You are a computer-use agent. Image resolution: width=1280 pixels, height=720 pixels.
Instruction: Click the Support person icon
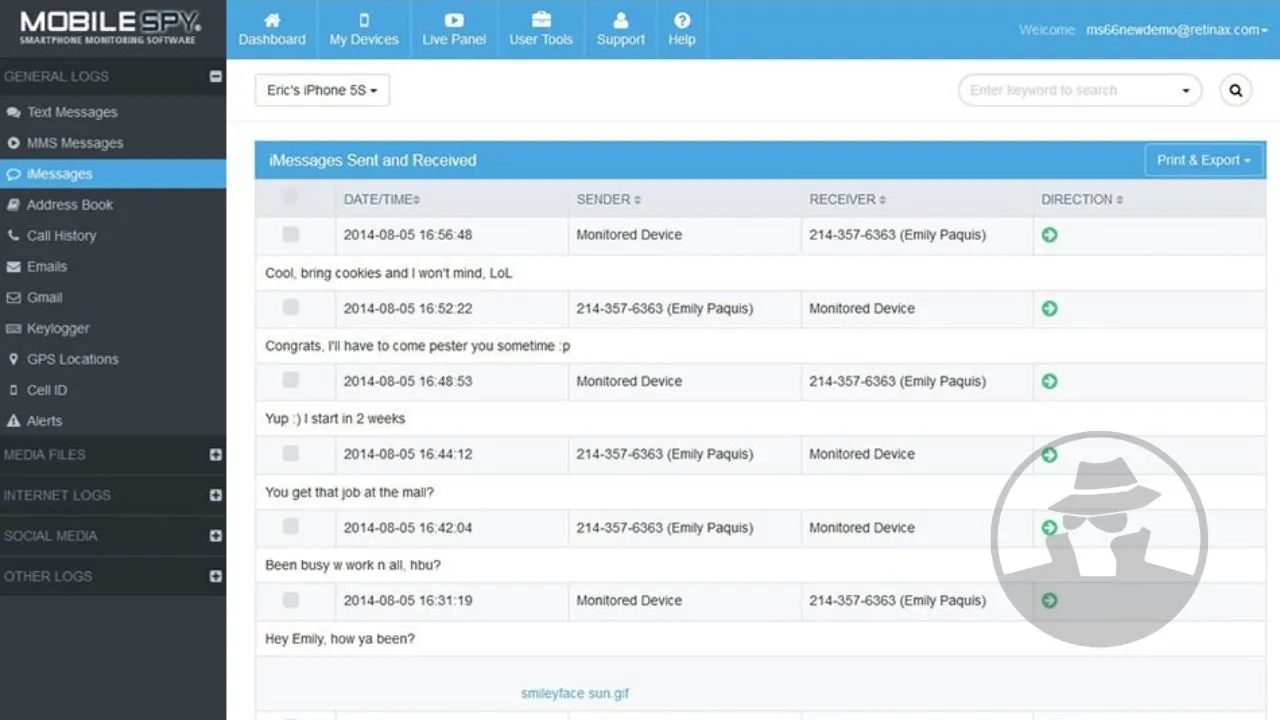click(x=621, y=20)
